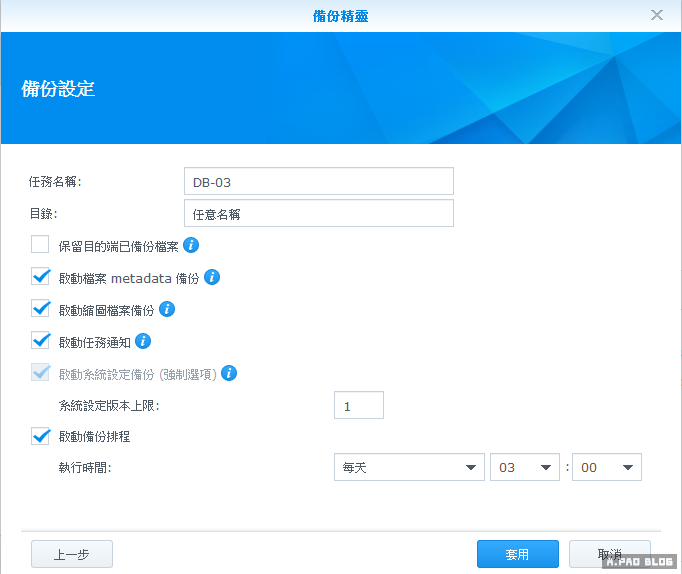
Task: Click info icon next to metadata 備份
Action: tap(212, 277)
